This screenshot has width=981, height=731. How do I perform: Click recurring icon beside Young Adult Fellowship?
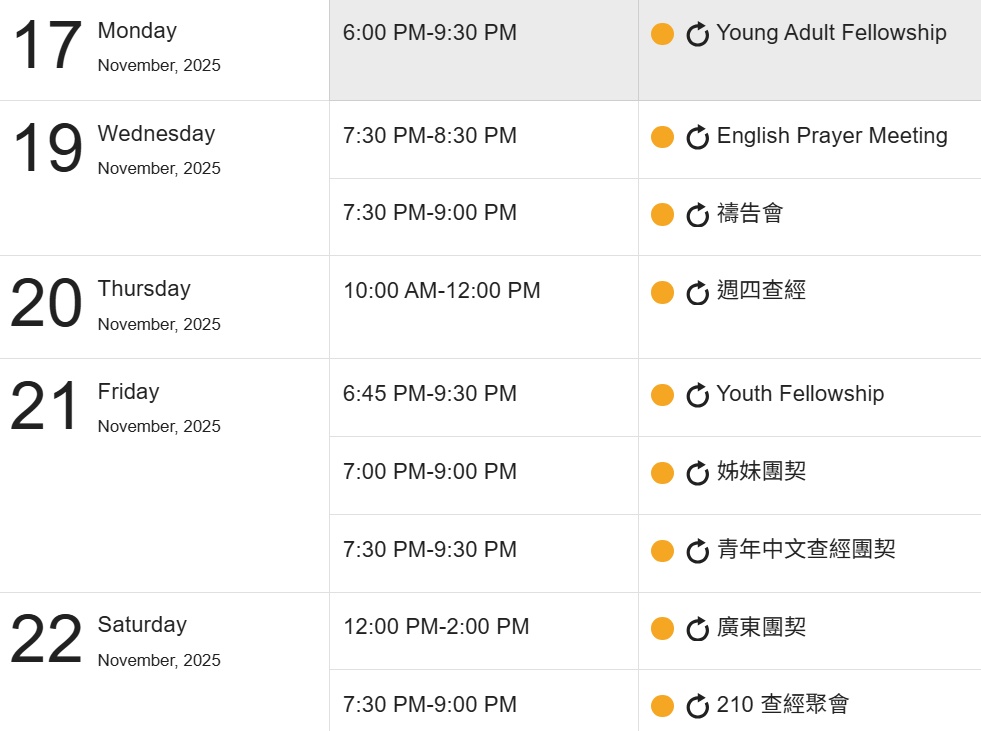click(x=697, y=35)
